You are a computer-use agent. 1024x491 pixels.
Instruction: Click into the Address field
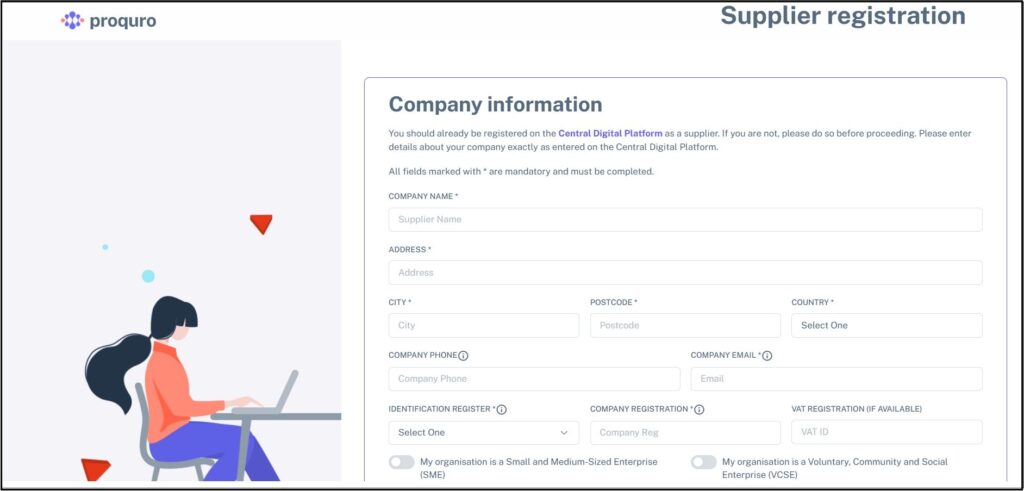coord(685,273)
